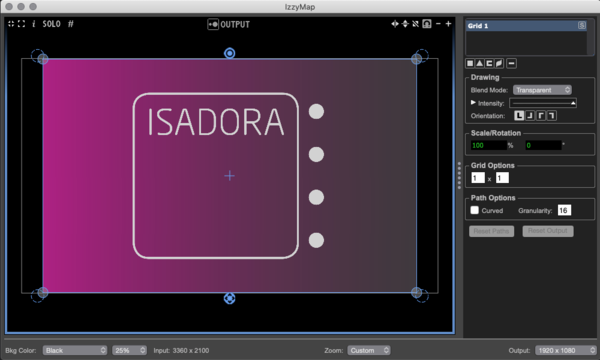Select the second orientation option
This screenshot has height=360, width=600.
[530, 116]
